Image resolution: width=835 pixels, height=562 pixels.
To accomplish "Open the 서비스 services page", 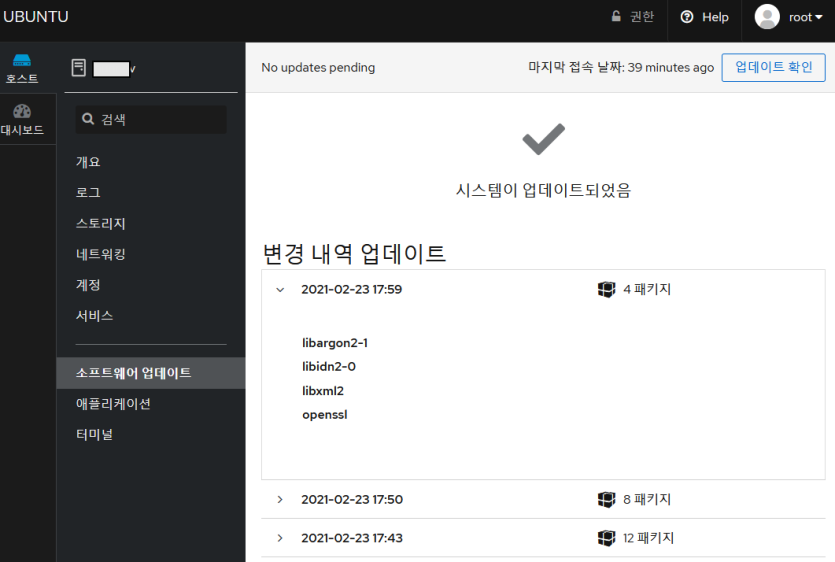I will click(x=94, y=316).
